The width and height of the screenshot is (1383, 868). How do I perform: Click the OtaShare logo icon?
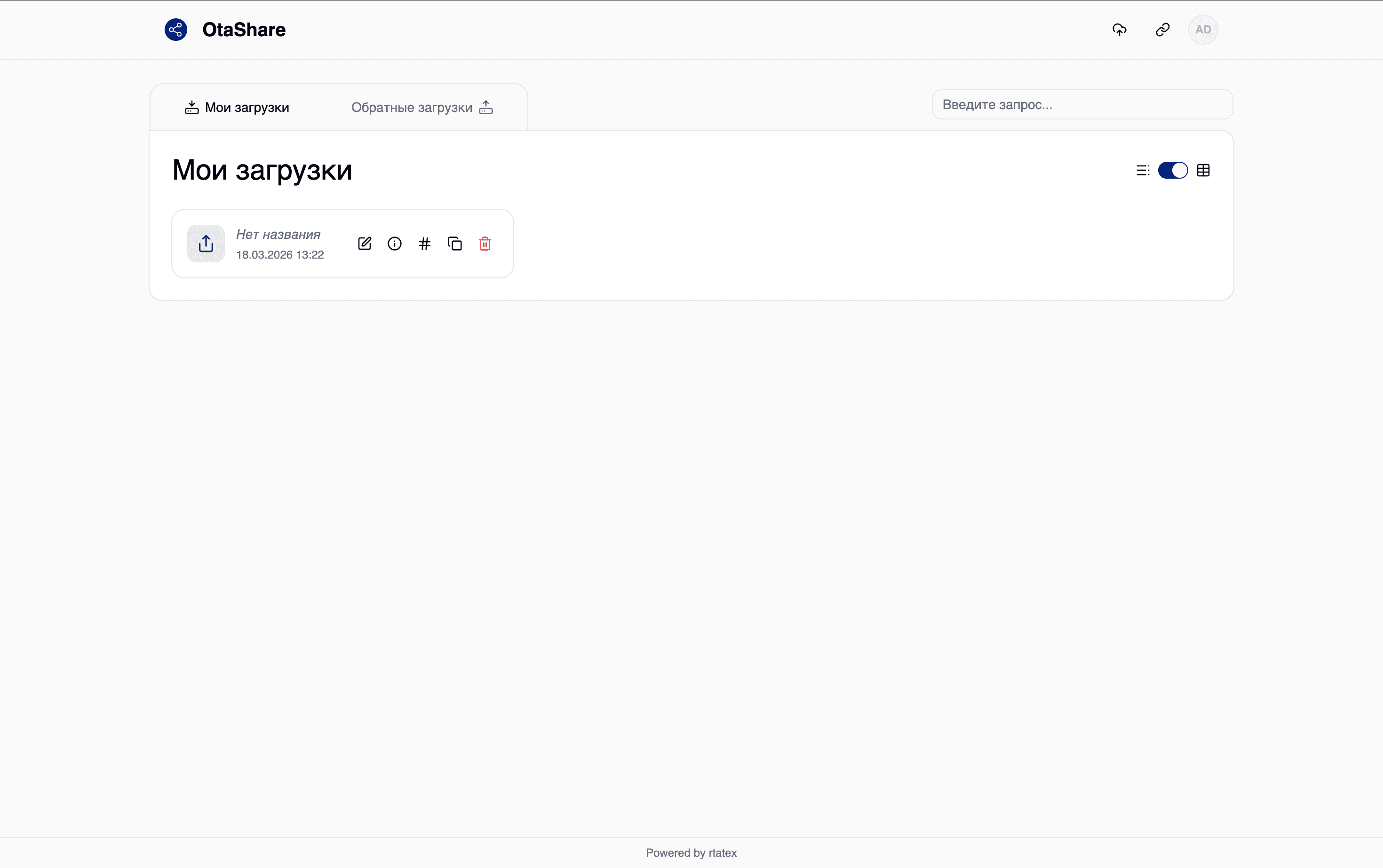pos(176,29)
